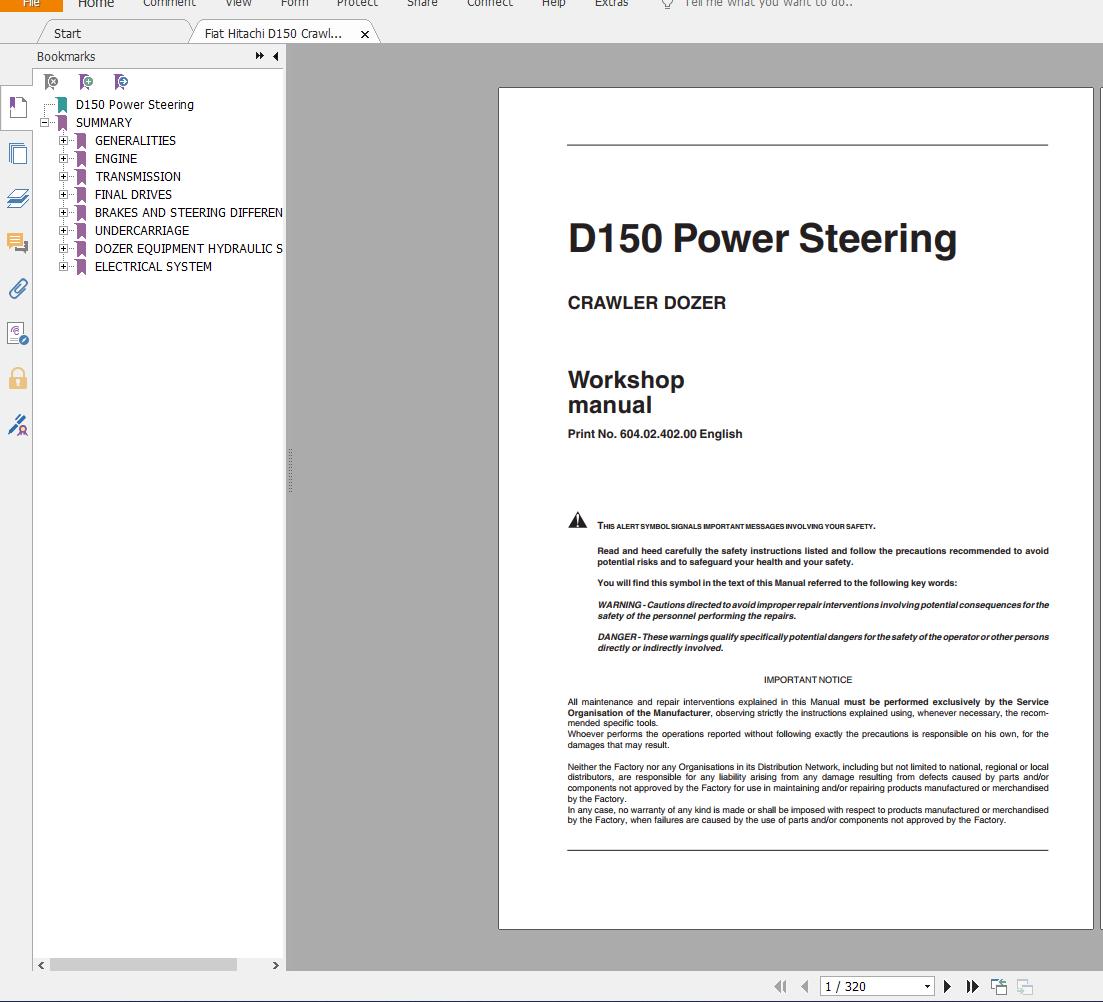Select the UNDERCARRIAGE bookmark
1103x1002 pixels.
pyautogui.click(x=142, y=231)
